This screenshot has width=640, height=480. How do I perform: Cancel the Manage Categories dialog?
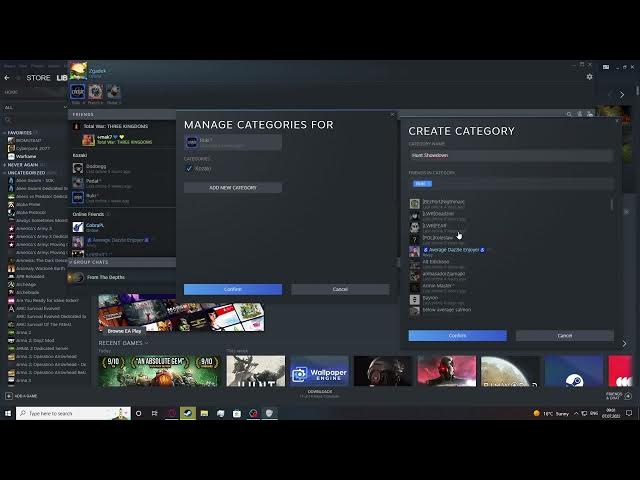click(340, 289)
